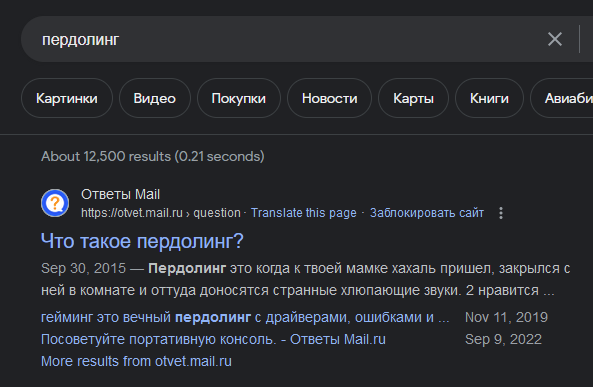Click Заблокировать сайт link
The image size is (593, 387).
coord(427,213)
